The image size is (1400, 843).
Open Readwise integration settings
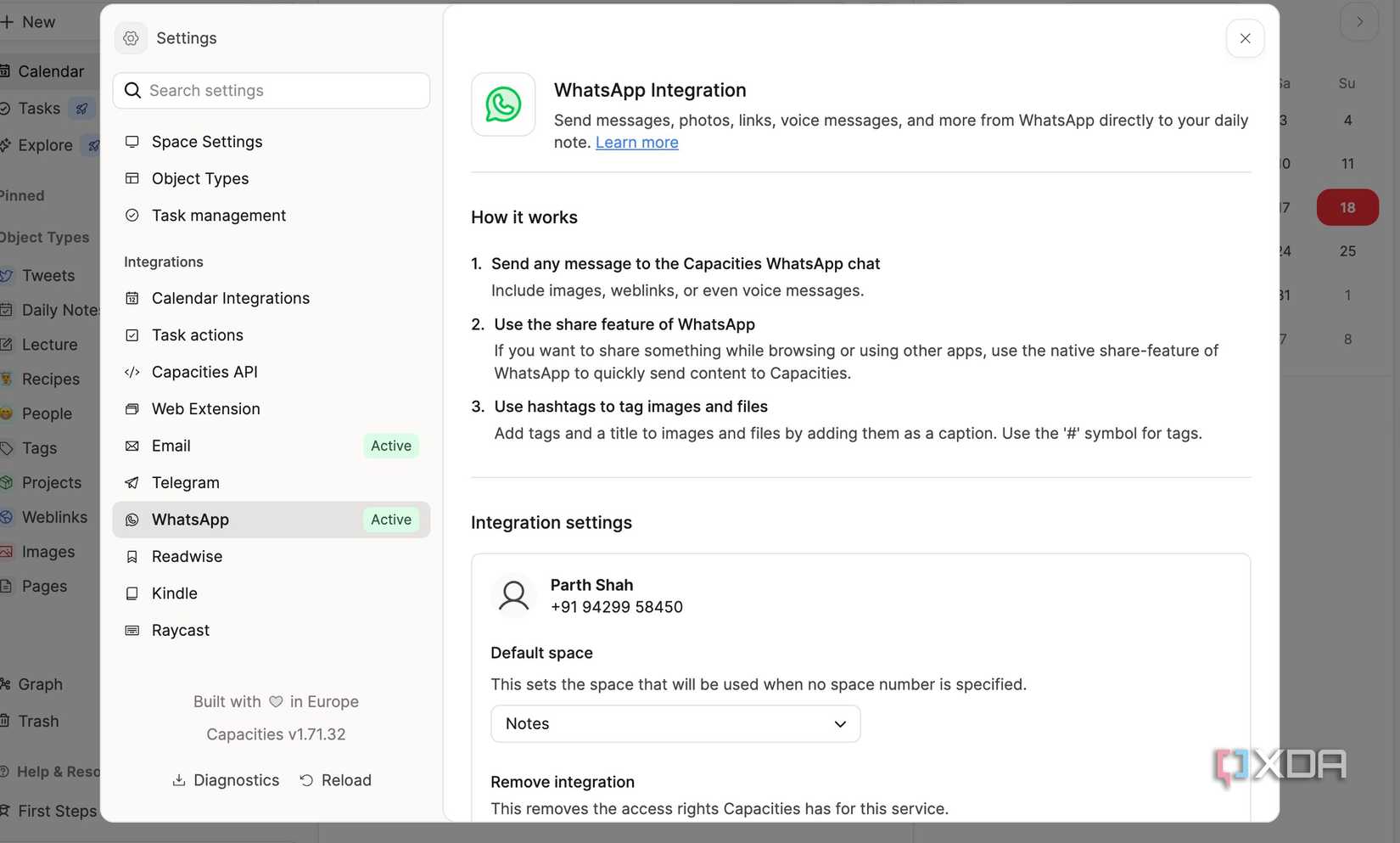pos(272,557)
